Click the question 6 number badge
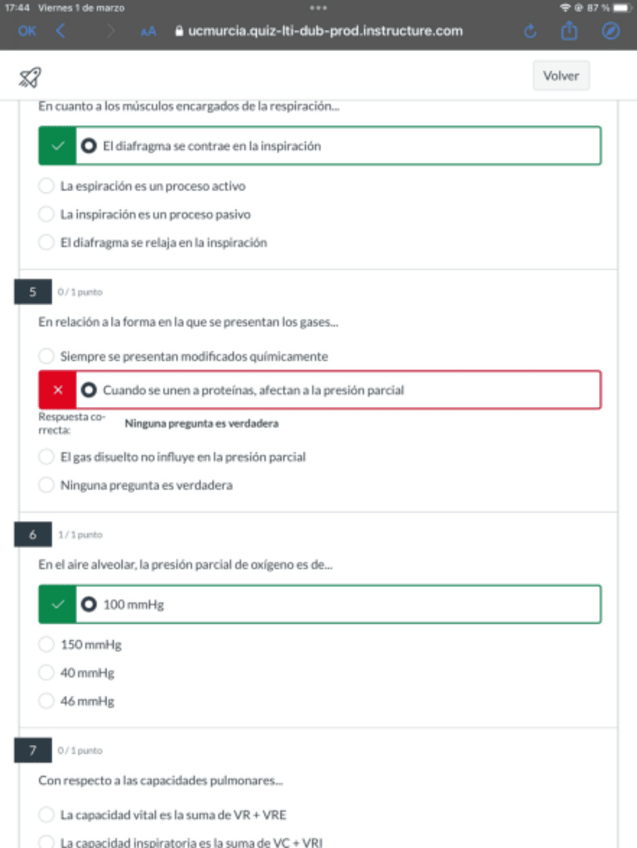 point(33,536)
